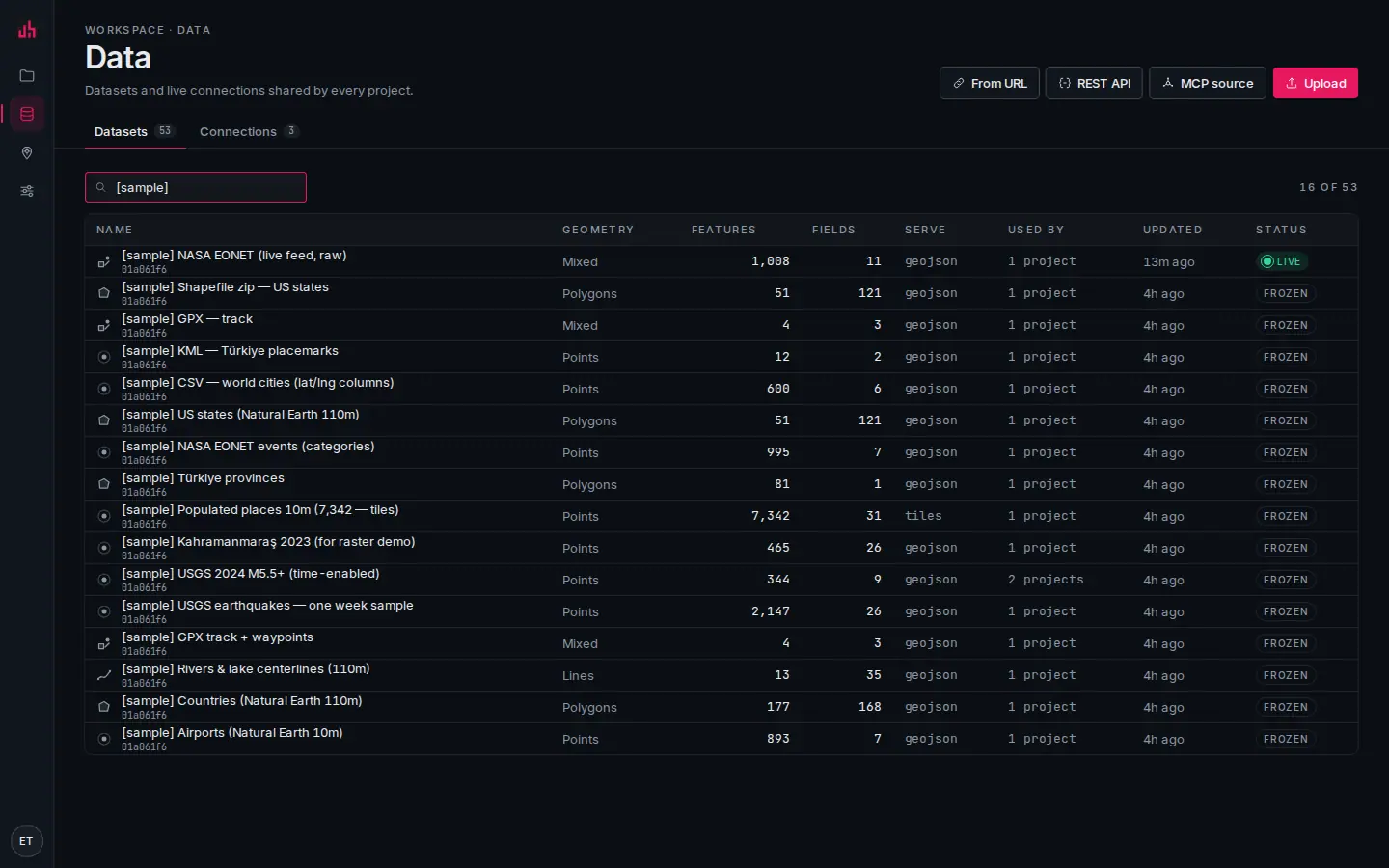The width and height of the screenshot is (1389, 868).
Task: Open '[sample] GPX — track' dataset
Action: [x=187, y=319]
